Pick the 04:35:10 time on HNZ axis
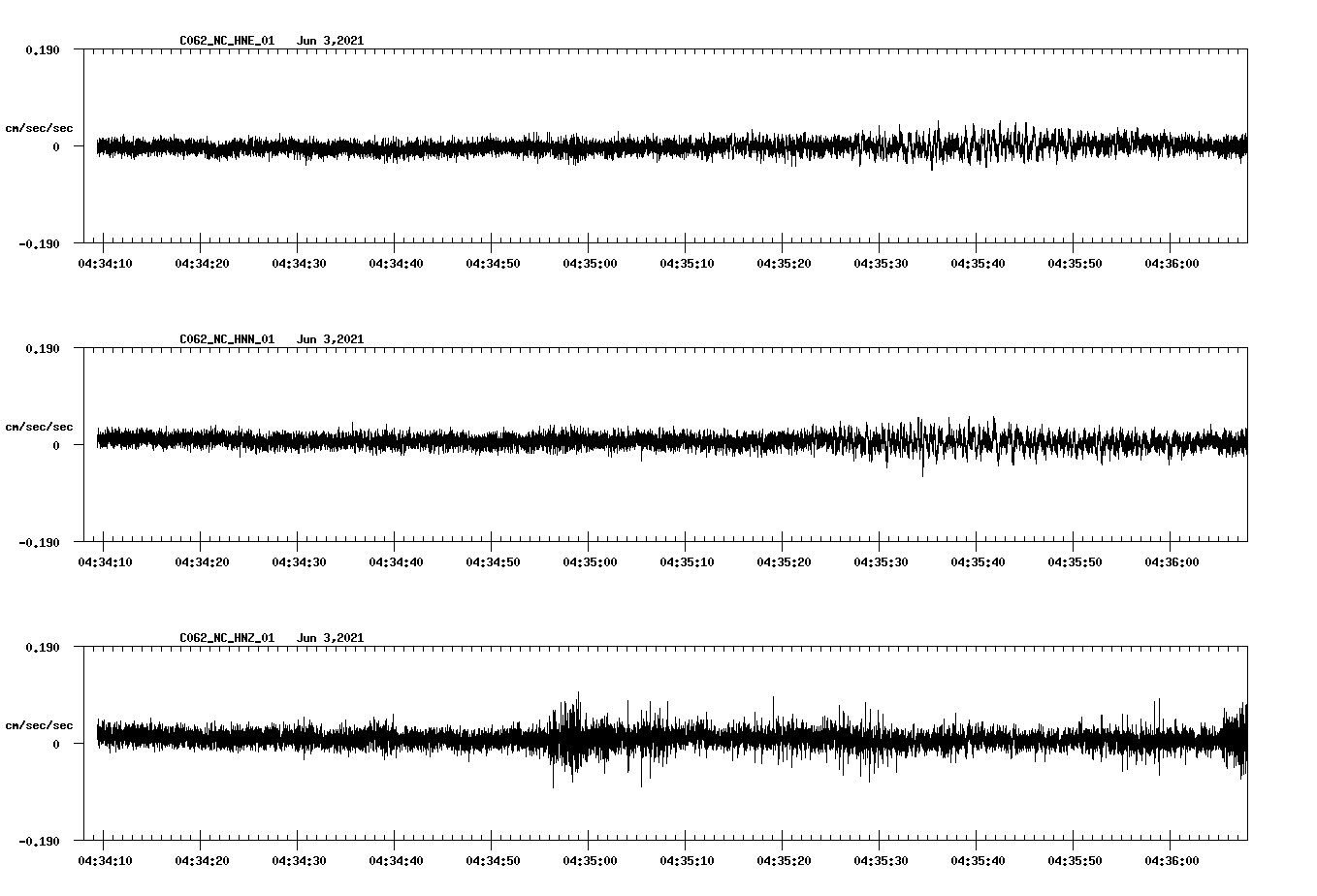Image resolution: width=1317 pixels, height=896 pixels. click(x=687, y=861)
